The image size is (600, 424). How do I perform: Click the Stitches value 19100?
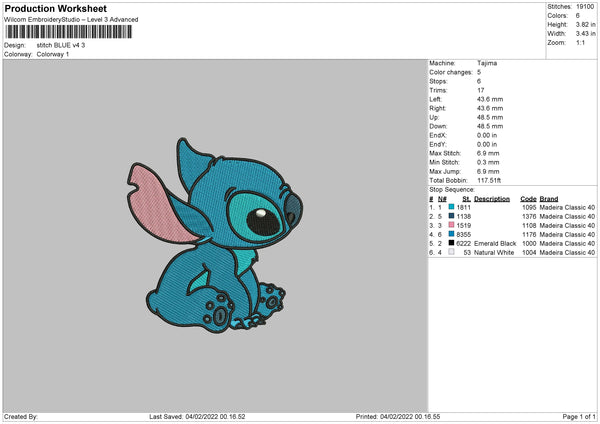click(x=585, y=7)
